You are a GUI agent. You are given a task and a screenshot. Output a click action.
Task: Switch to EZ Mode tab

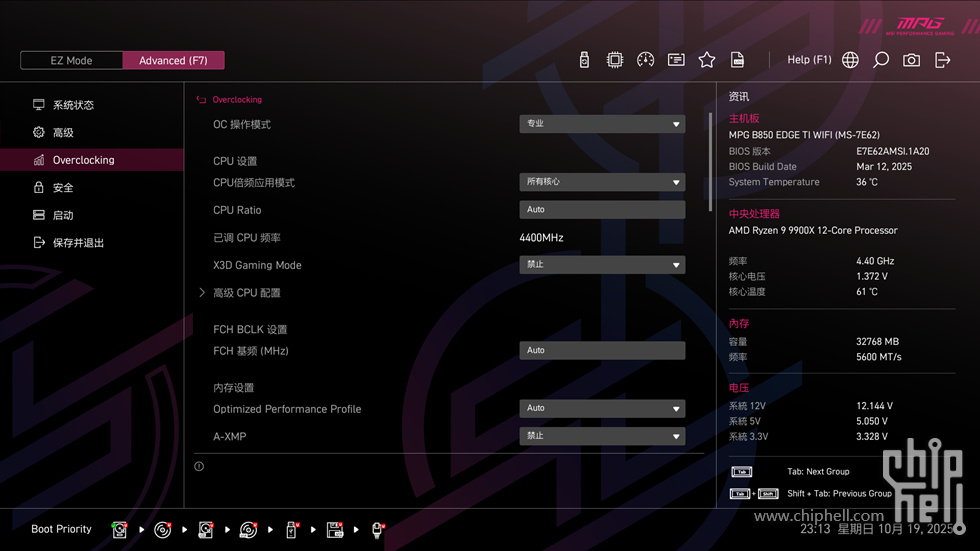click(71, 60)
